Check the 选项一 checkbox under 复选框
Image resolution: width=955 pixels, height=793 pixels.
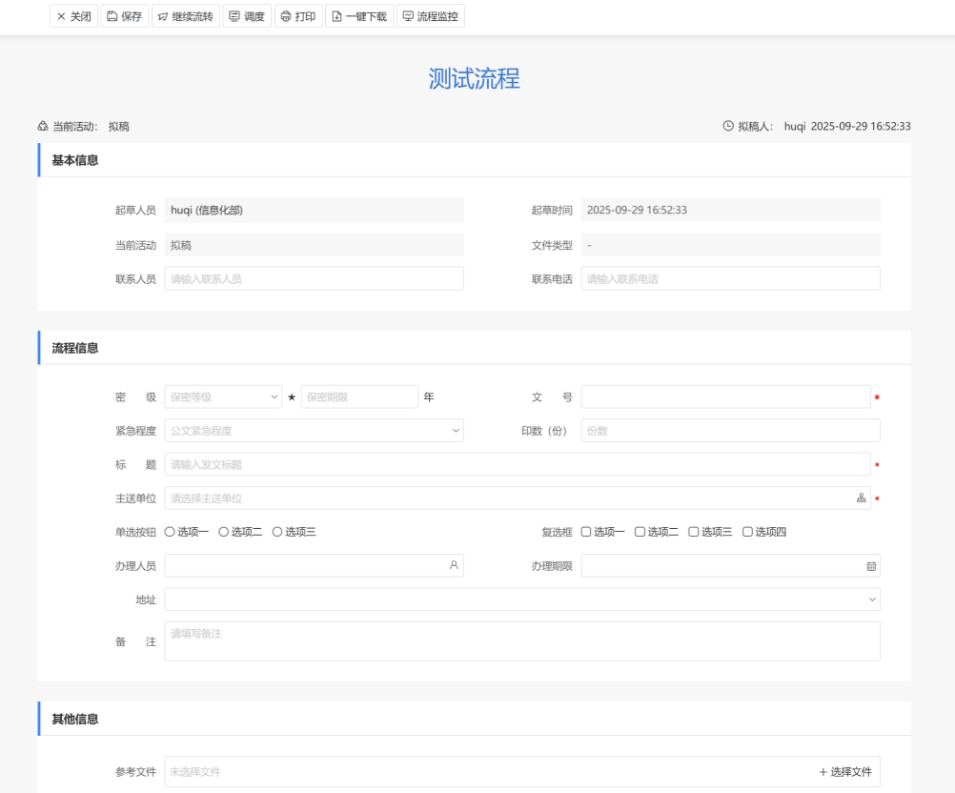[586, 532]
